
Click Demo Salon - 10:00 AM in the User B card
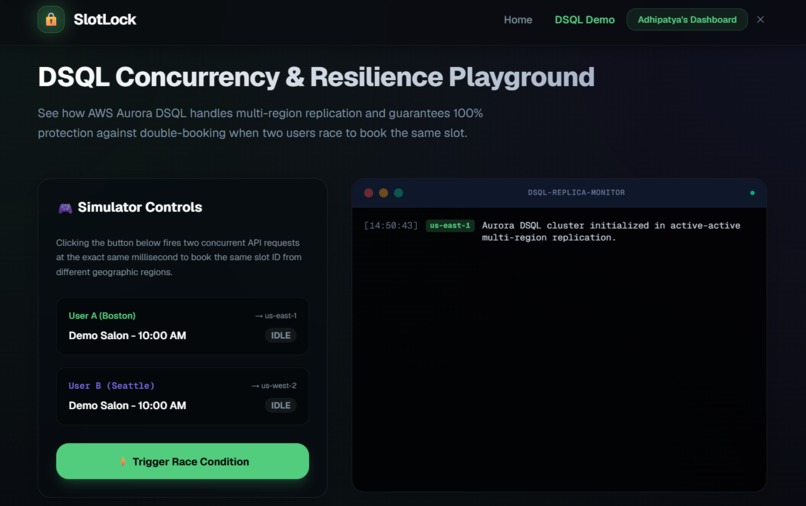tap(127, 405)
